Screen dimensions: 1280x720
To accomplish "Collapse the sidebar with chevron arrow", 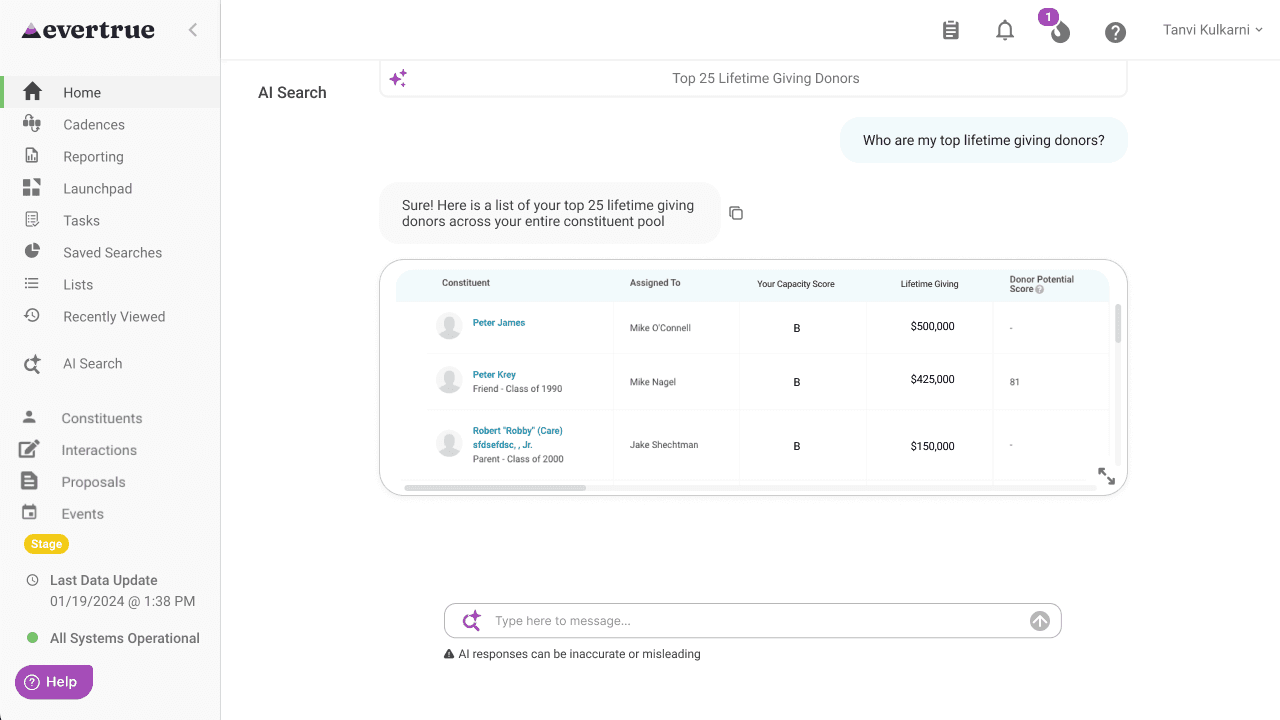I will click(x=193, y=30).
